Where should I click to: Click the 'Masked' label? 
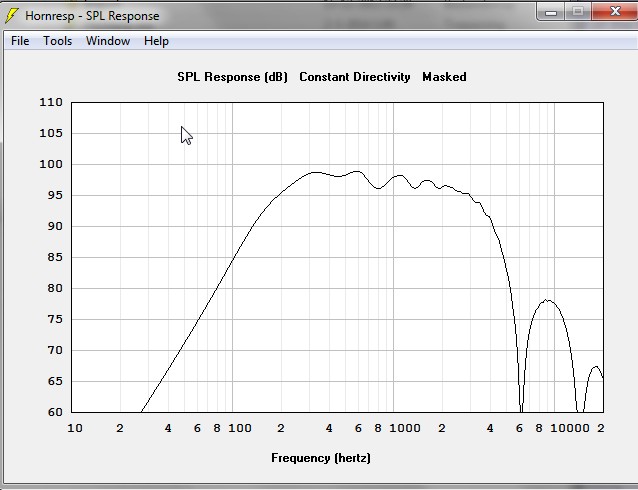click(x=444, y=77)
